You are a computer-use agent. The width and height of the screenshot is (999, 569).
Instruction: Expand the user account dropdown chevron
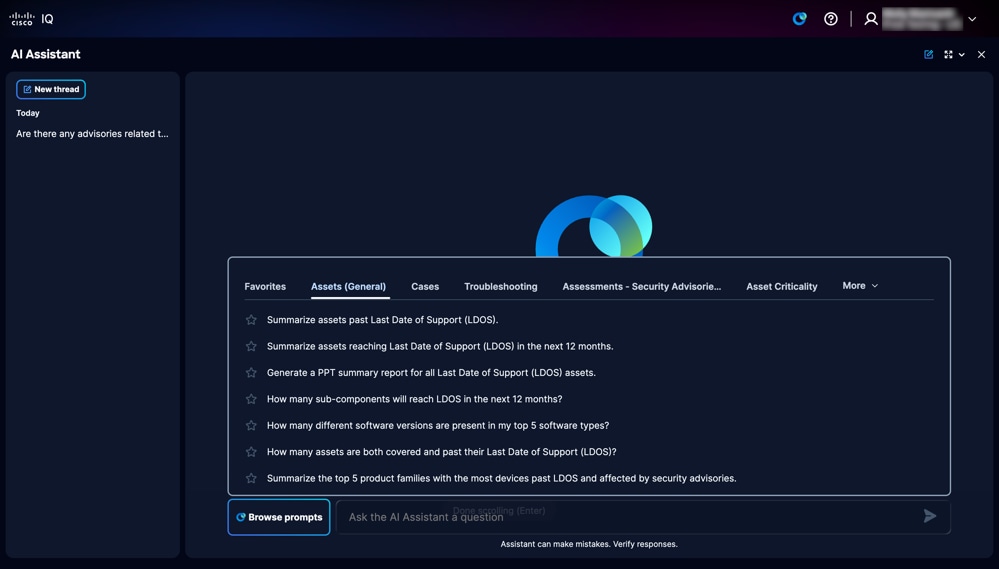click(972, 19)
